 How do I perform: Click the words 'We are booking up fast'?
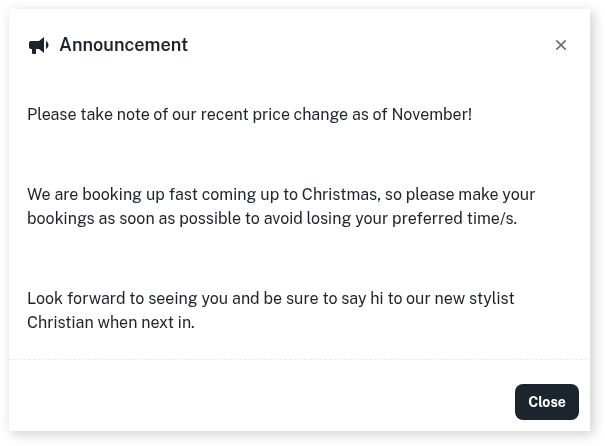tap(111, 195)
